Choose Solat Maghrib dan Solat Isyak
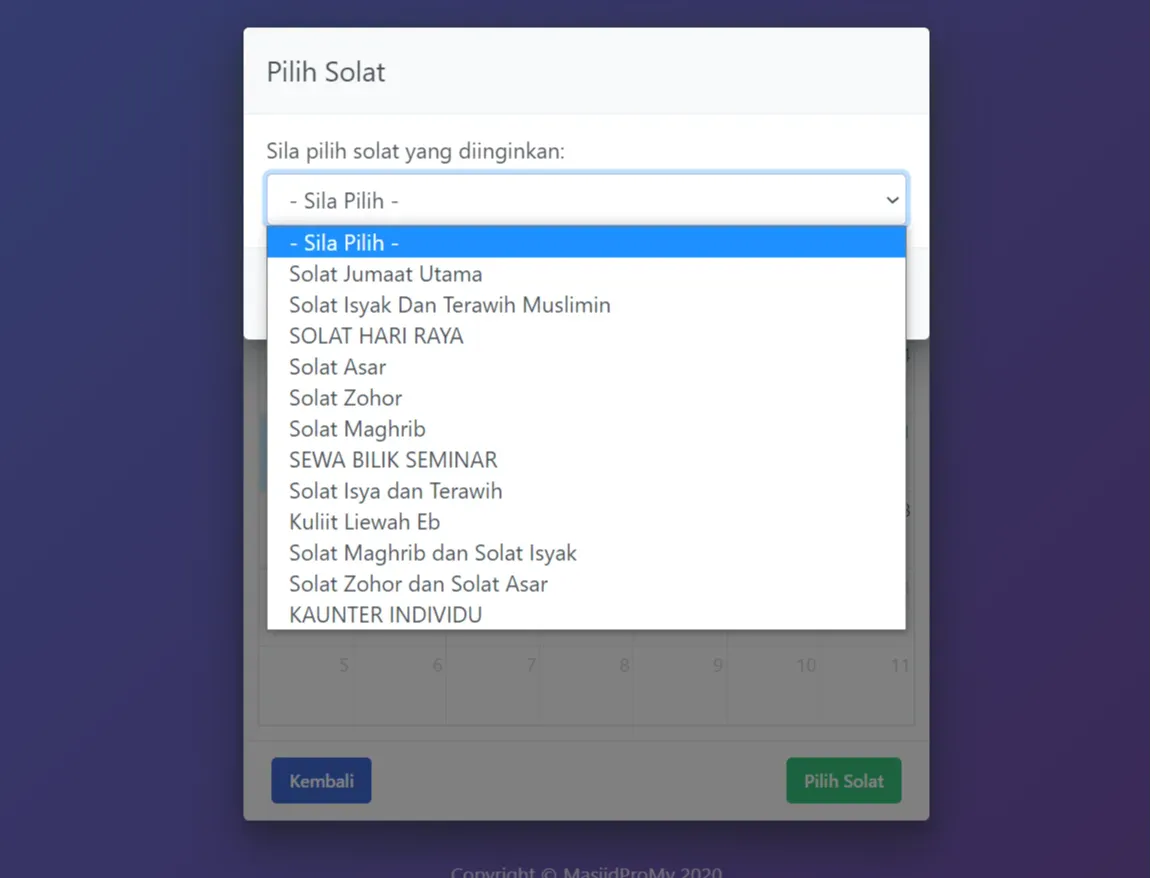Screen dimensions: 1151x878 433,553
